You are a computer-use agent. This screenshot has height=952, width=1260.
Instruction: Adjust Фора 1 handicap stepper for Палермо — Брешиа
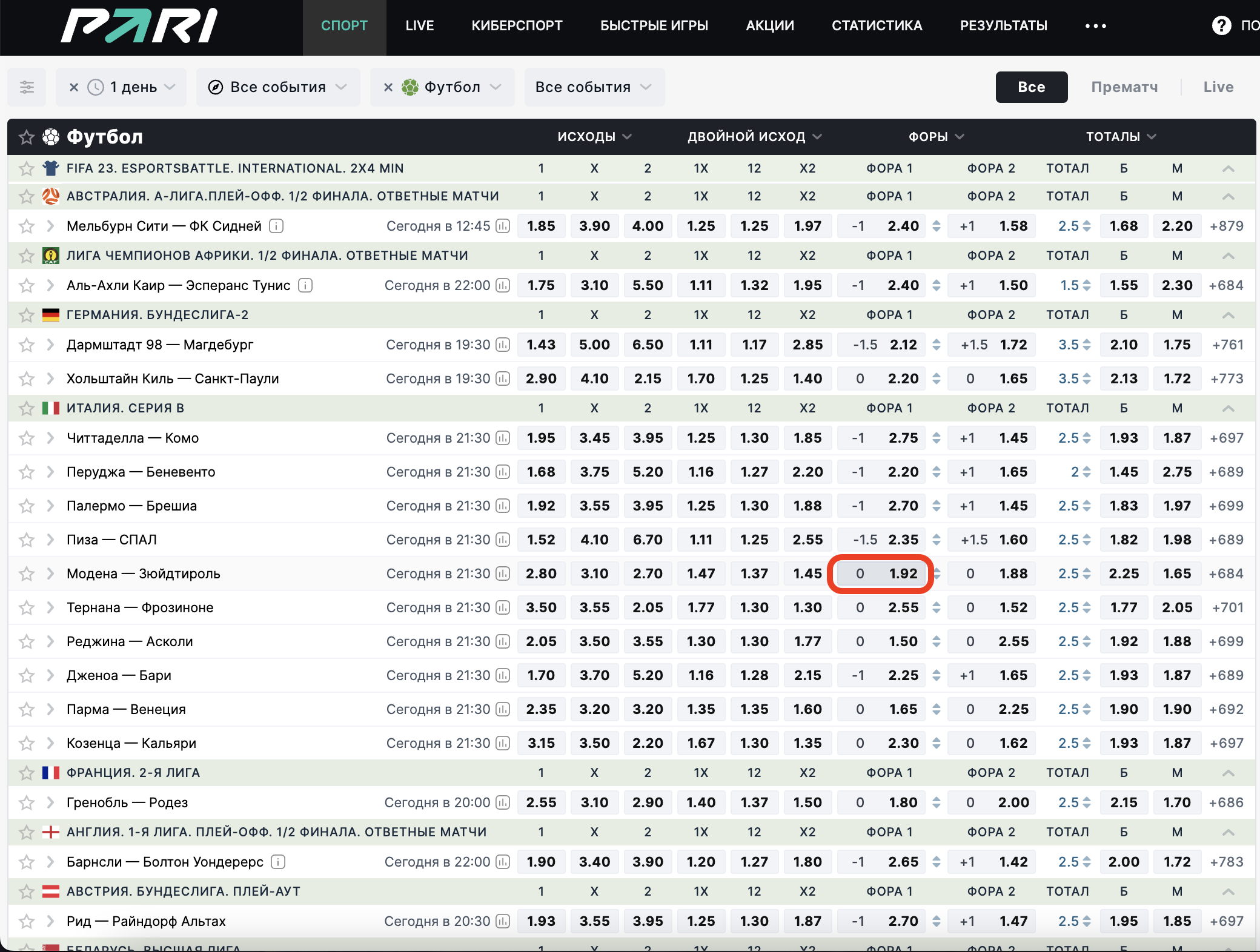tap(937, 506)
